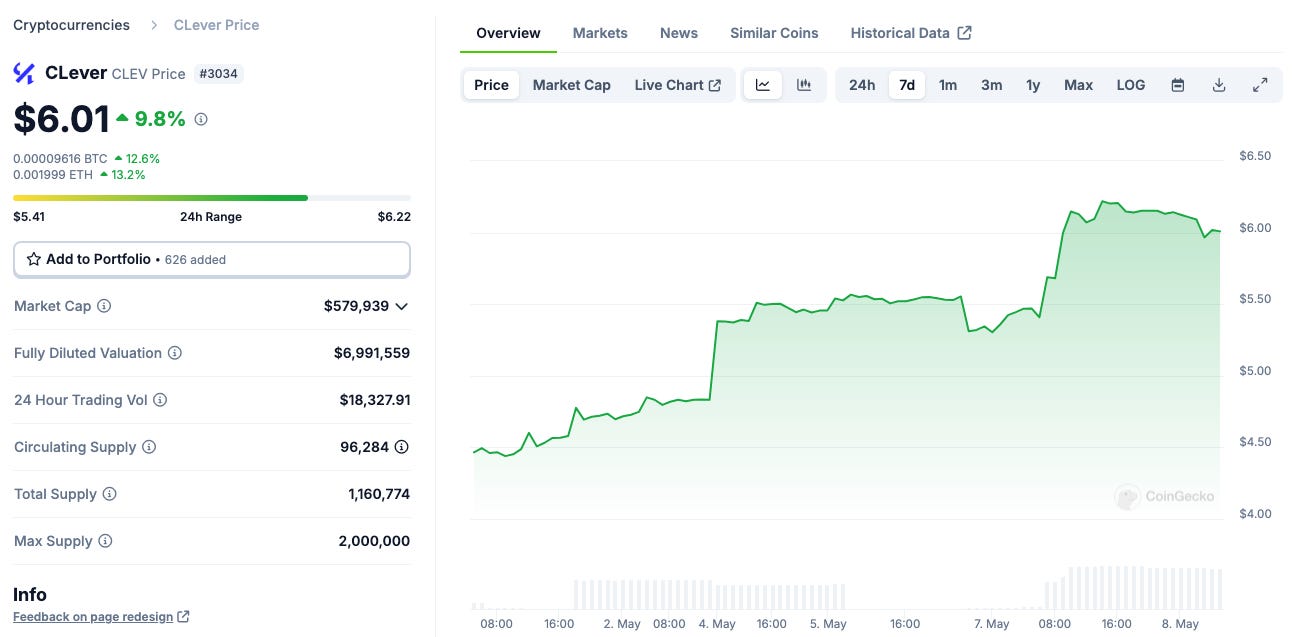Open the News tab
The image size is (1293, 637).
point(679,33)
